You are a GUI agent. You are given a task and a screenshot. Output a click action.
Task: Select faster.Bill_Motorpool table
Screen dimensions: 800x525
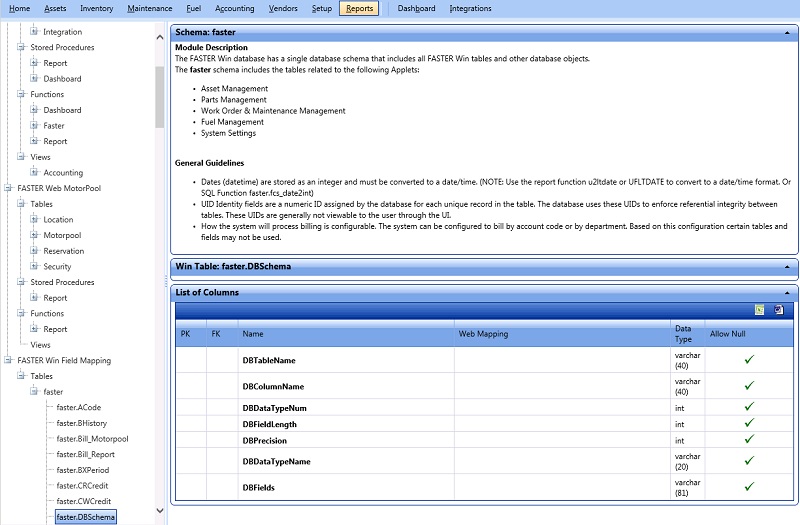(92, 439)
